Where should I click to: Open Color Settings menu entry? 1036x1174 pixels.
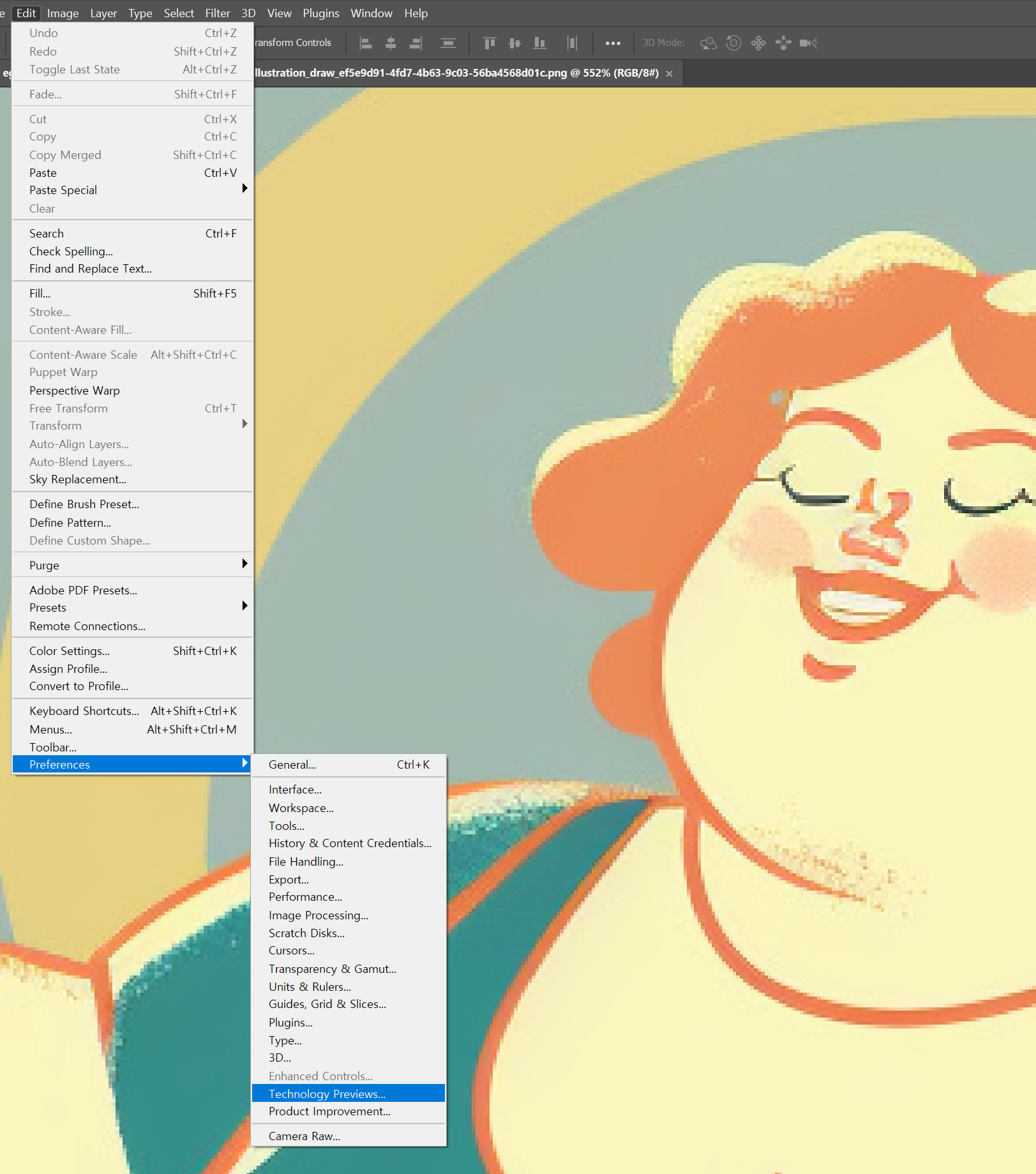[133, 651]
